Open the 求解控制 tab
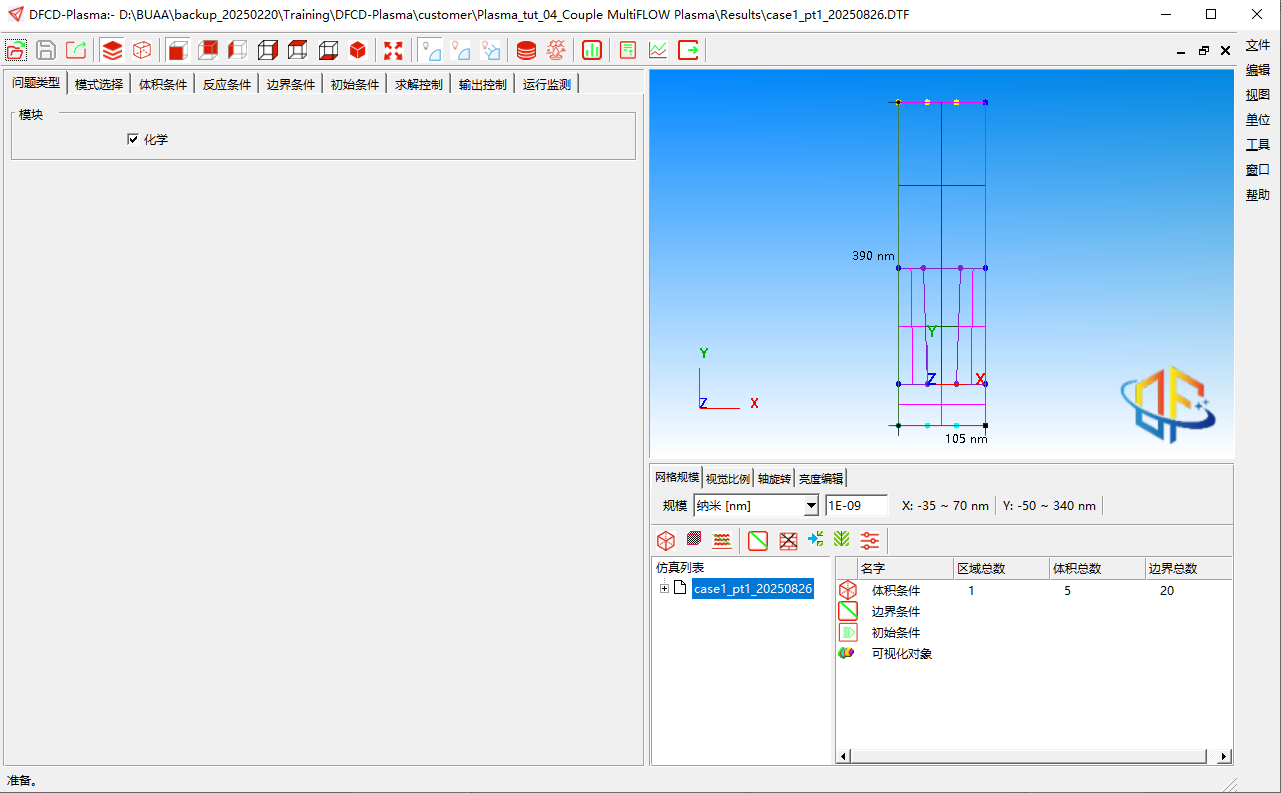The width and height of the screenshot is (1281, 793). point(418,85)
